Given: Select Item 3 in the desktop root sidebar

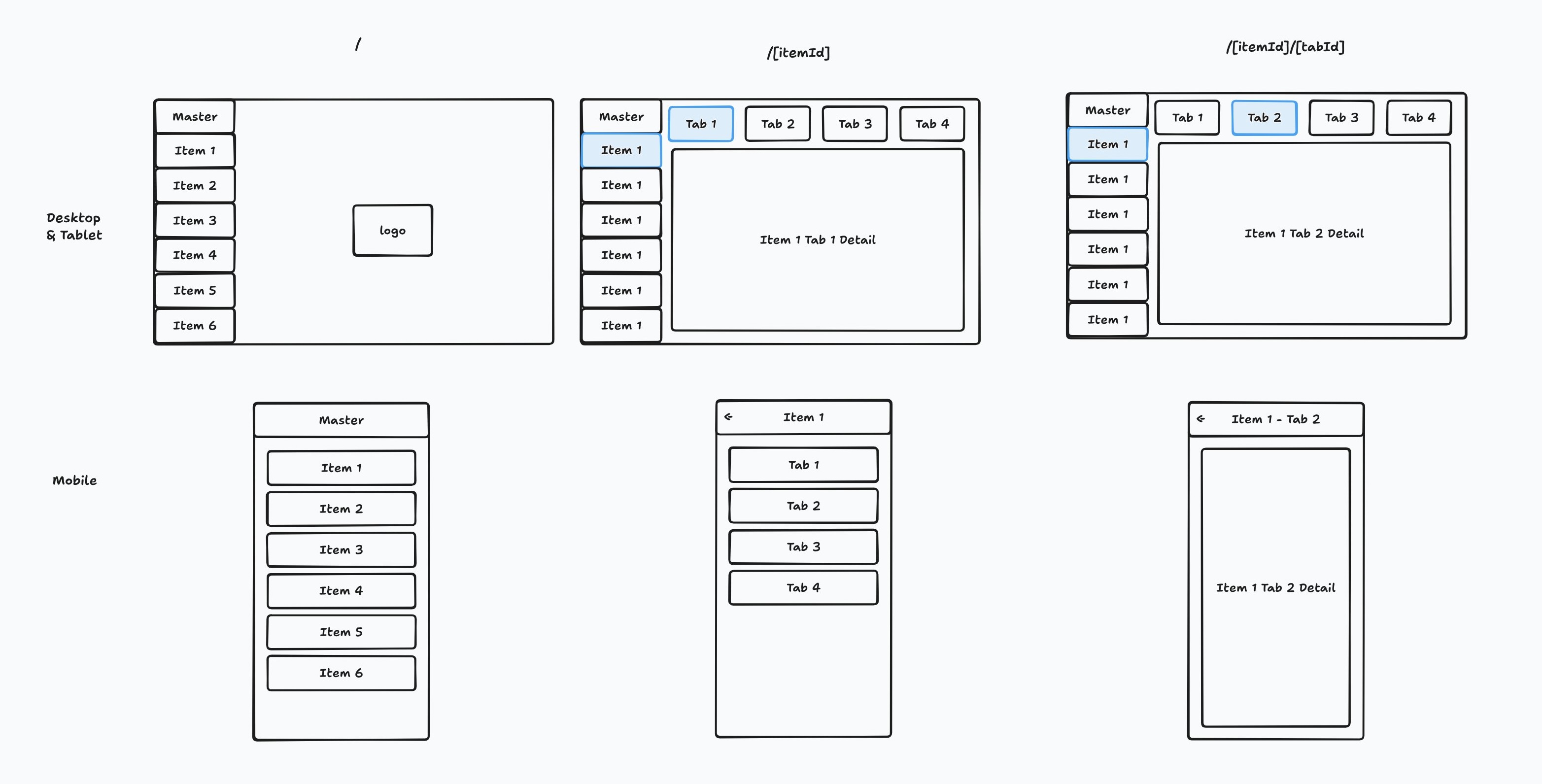Looking at the screenshot, I should [x=194, y=220].
